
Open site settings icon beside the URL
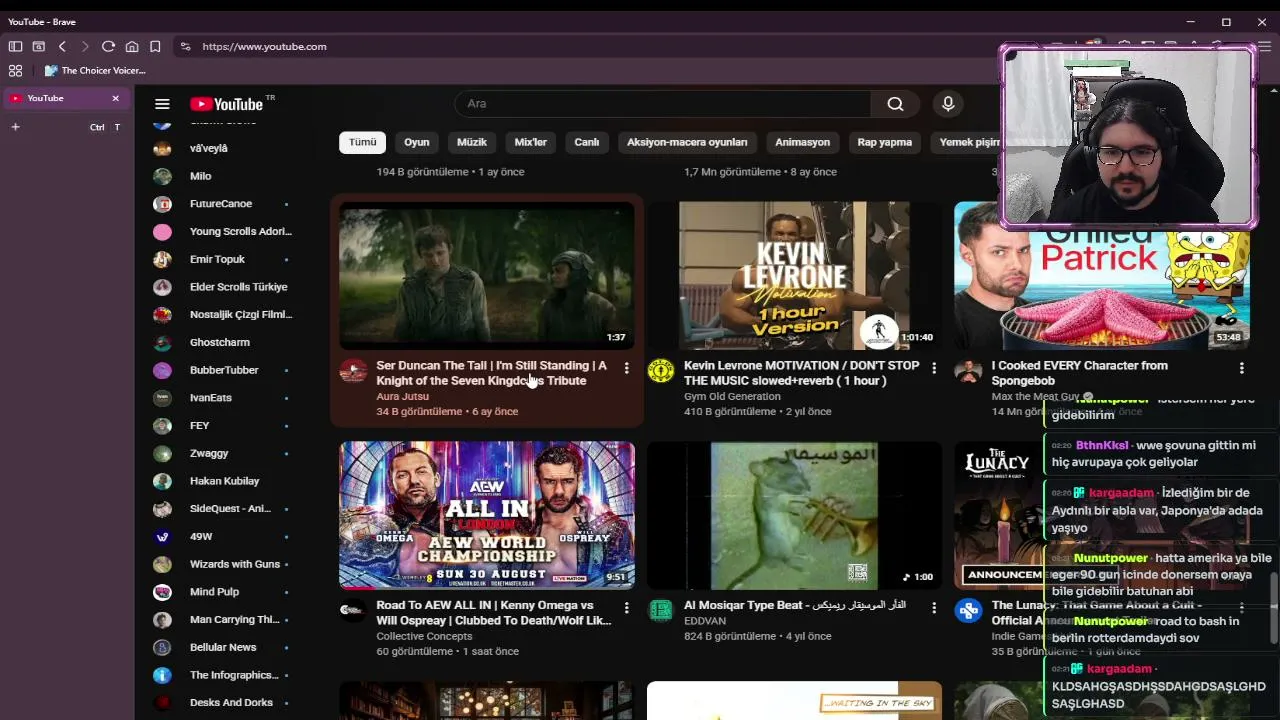point(185,46)
